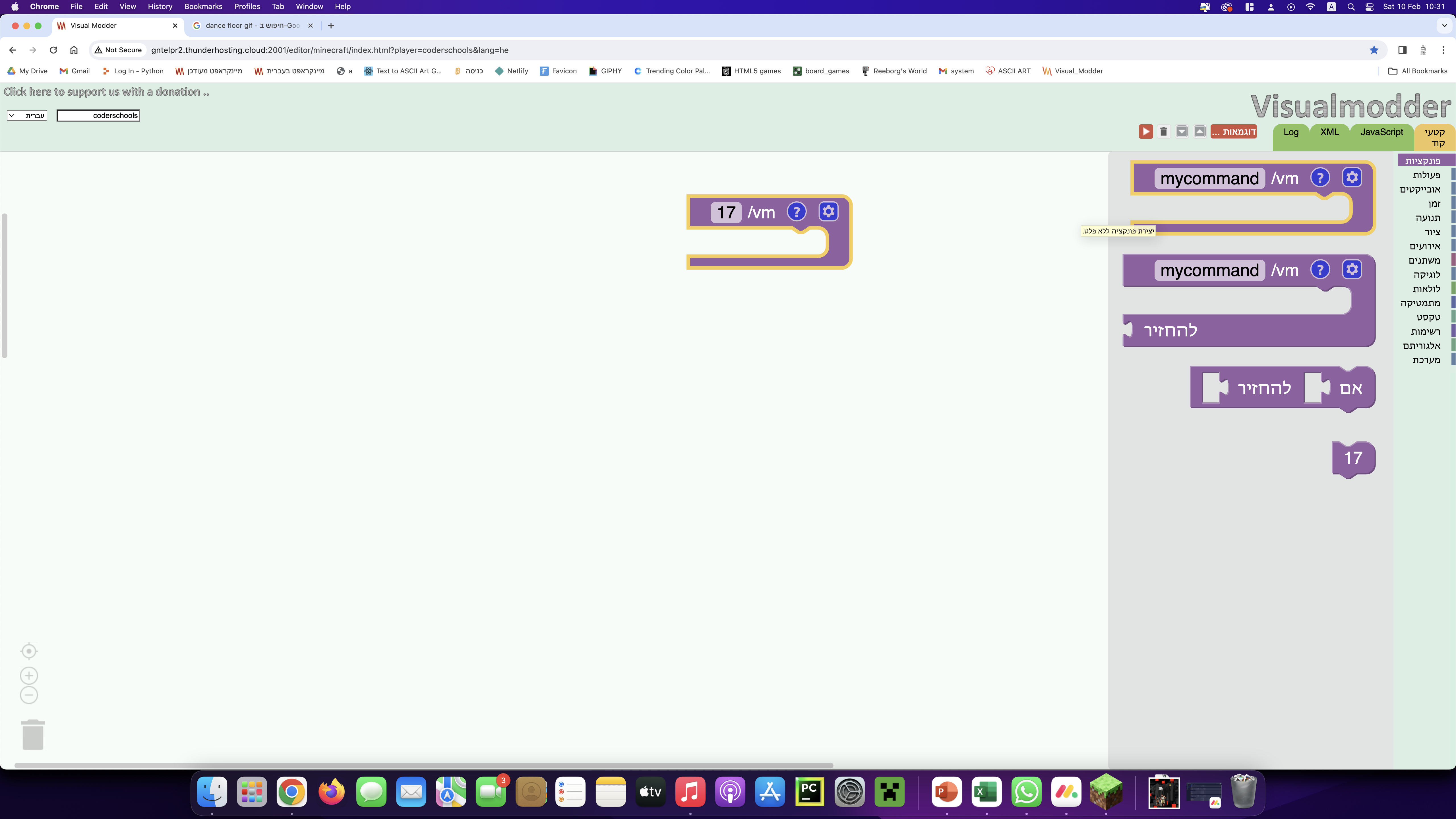Screen dimensions: 1456x819
Task: Click the workspace trash can
Action: 33,735
